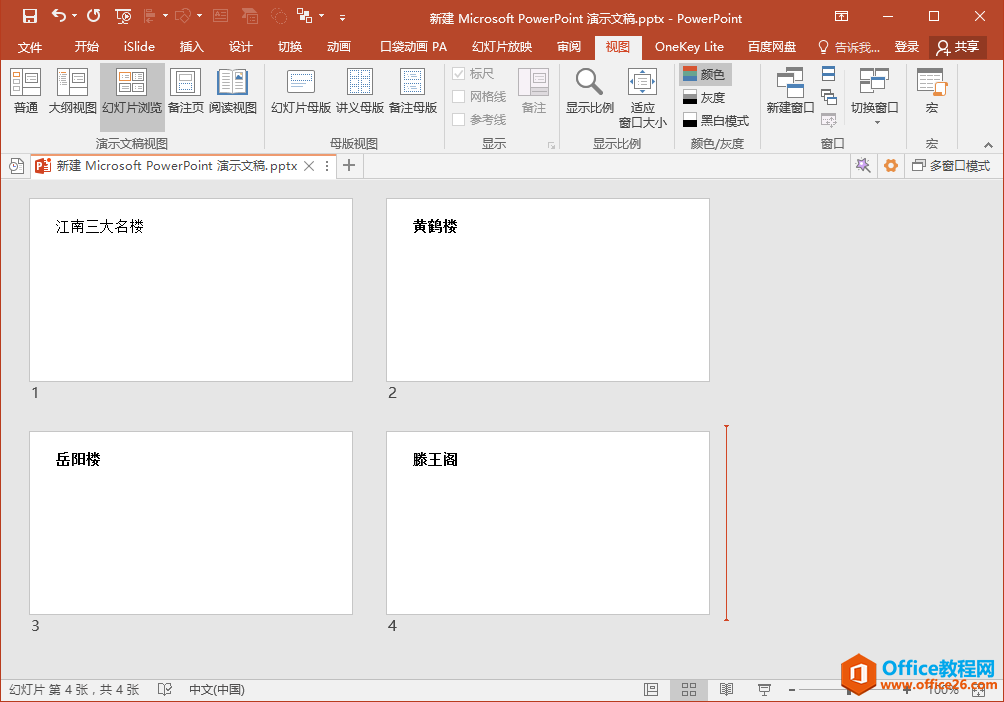Click the 多窗口模式 multi-window mode button
1004x702 pixels.
tap(950, 166)
